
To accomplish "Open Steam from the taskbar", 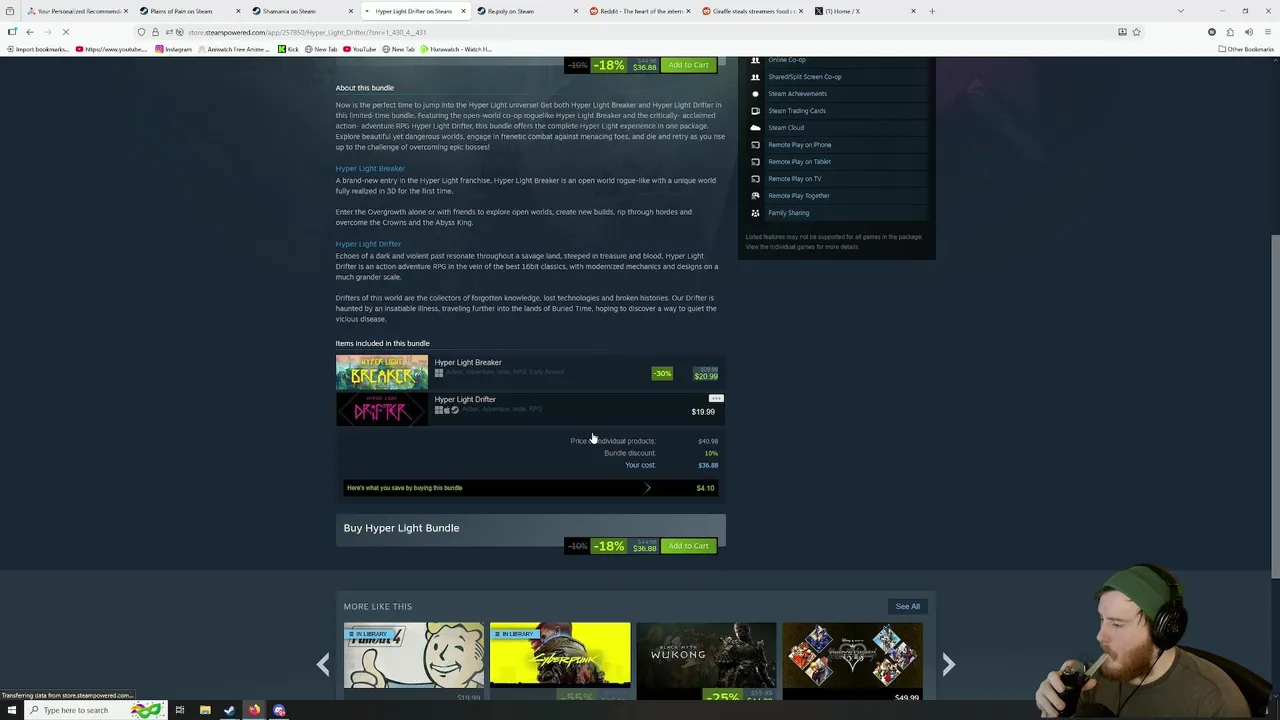I will [x=230, y=710].
